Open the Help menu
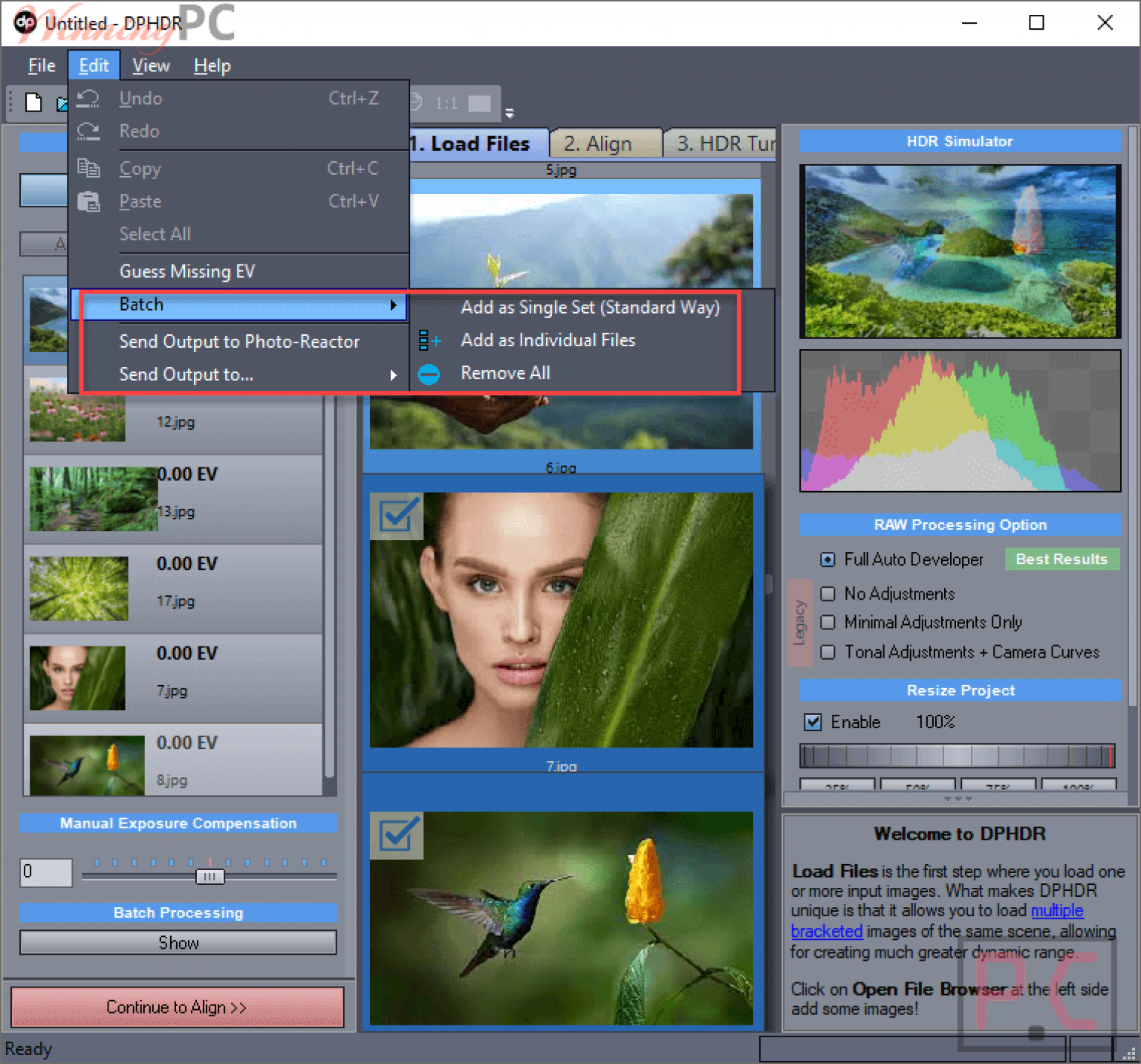 point(212,65)
